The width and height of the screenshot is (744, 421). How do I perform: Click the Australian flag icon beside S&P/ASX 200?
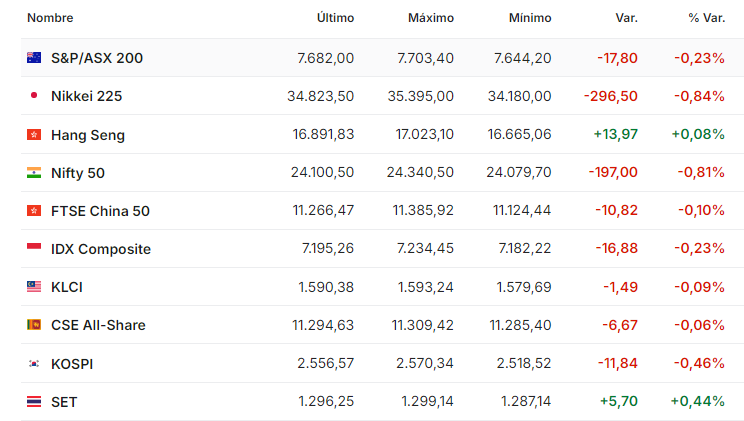click(x=34, y=58)
